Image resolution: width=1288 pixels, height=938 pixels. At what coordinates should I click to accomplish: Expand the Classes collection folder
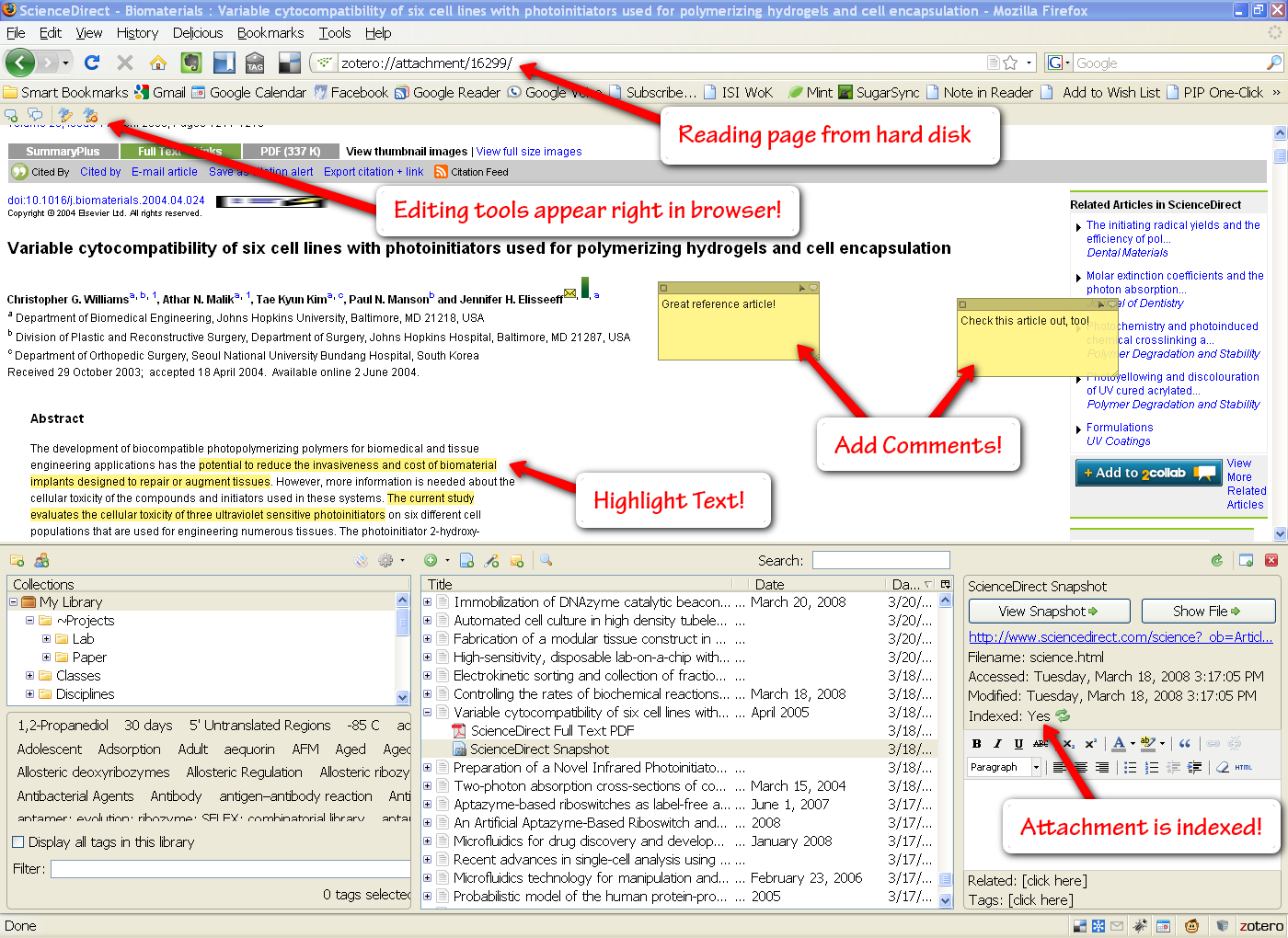pyautogui.click(x=29, y=676)
